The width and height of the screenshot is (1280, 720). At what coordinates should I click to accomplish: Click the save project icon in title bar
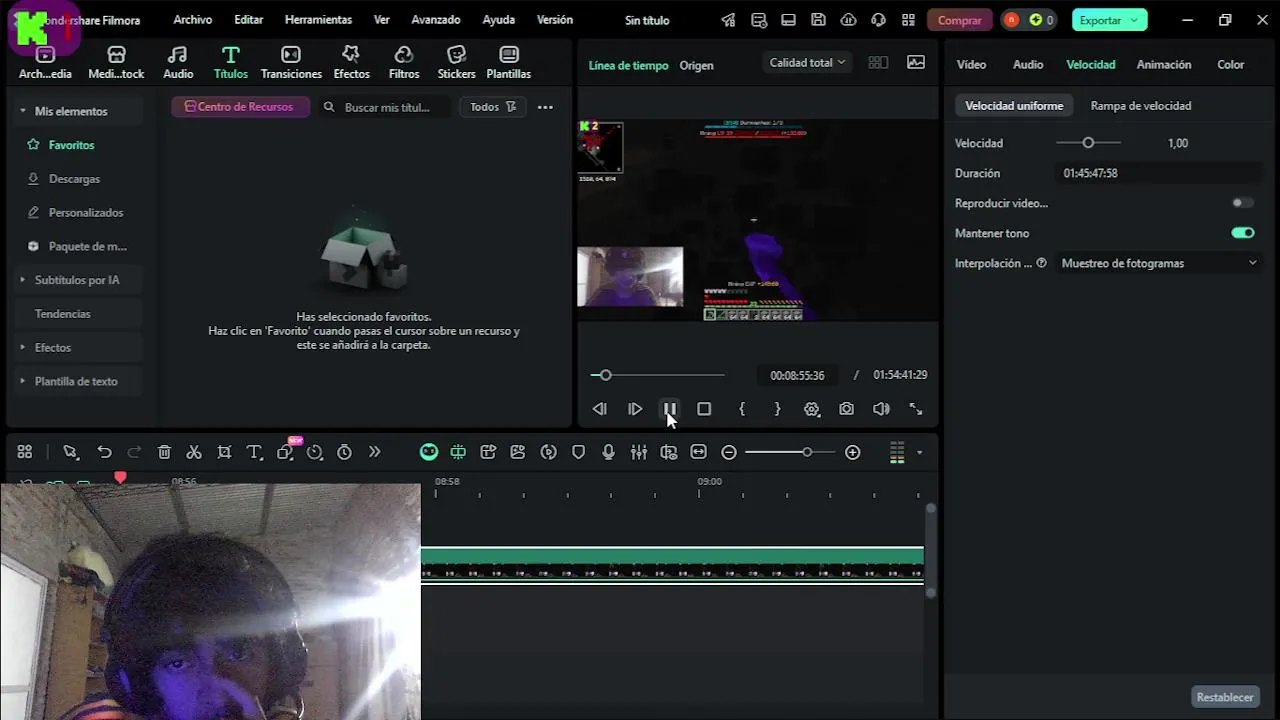818,20
